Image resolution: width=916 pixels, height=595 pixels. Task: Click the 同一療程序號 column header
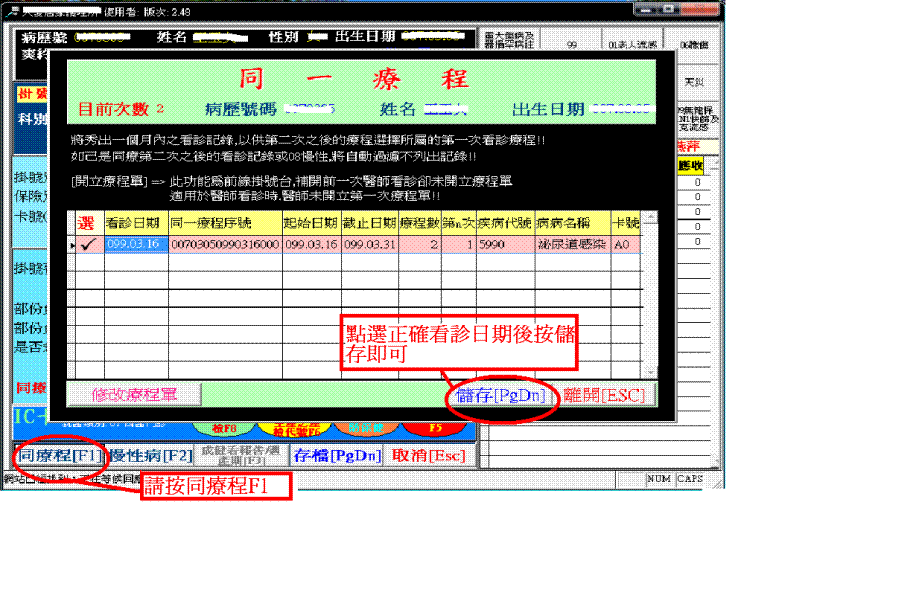224,221
